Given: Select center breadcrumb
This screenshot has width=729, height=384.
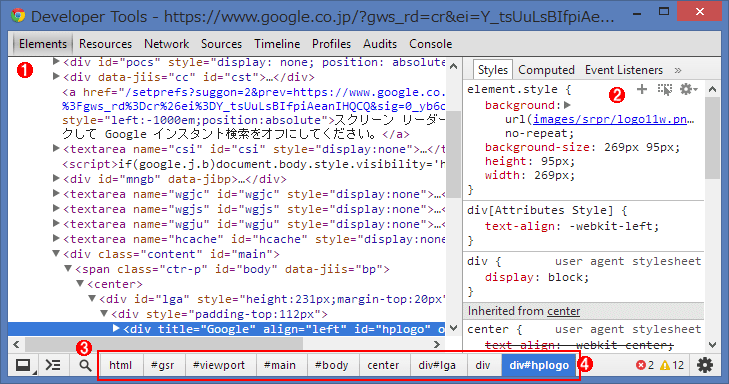Looking at the screenshot, I should pyautogui.click(x=383, y=365).
